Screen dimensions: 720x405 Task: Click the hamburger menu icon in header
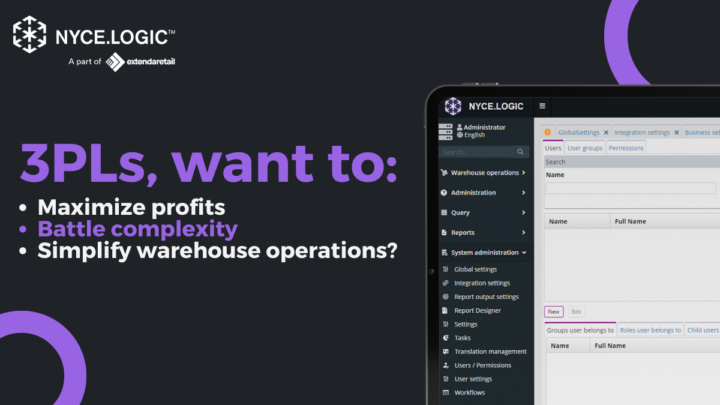(542, 106)
